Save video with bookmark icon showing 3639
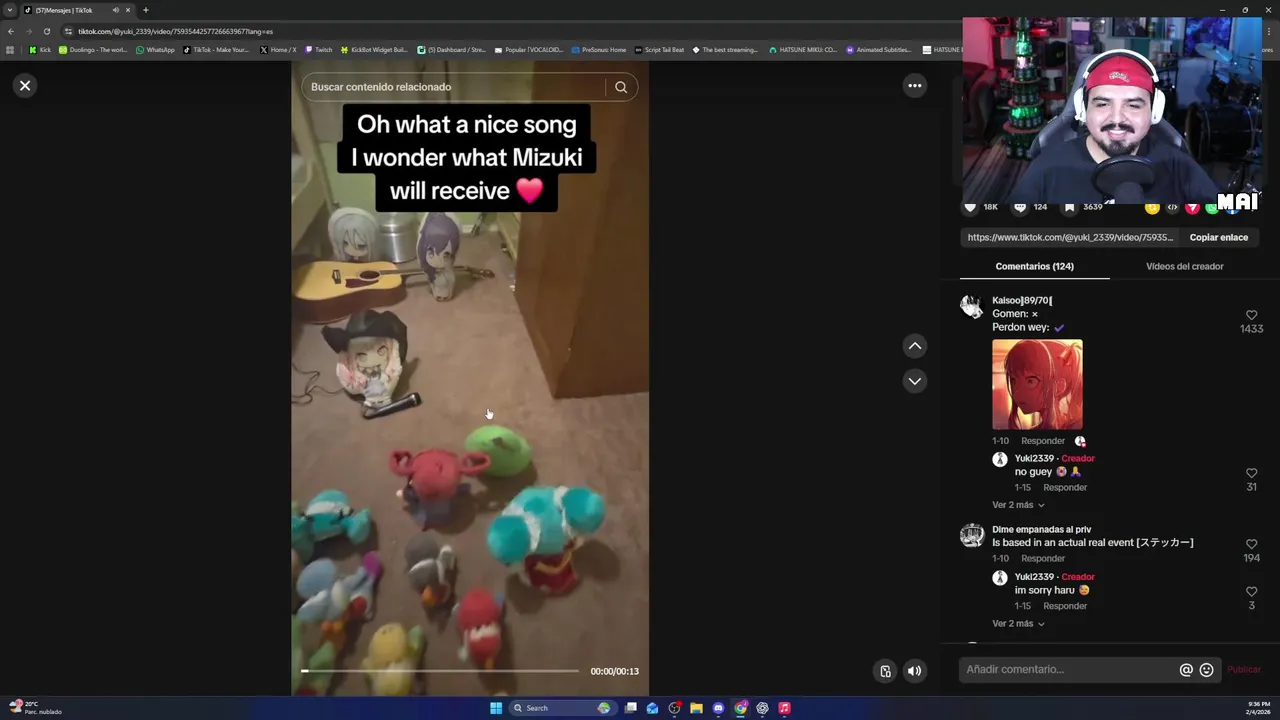 [x=1069, y=207]
